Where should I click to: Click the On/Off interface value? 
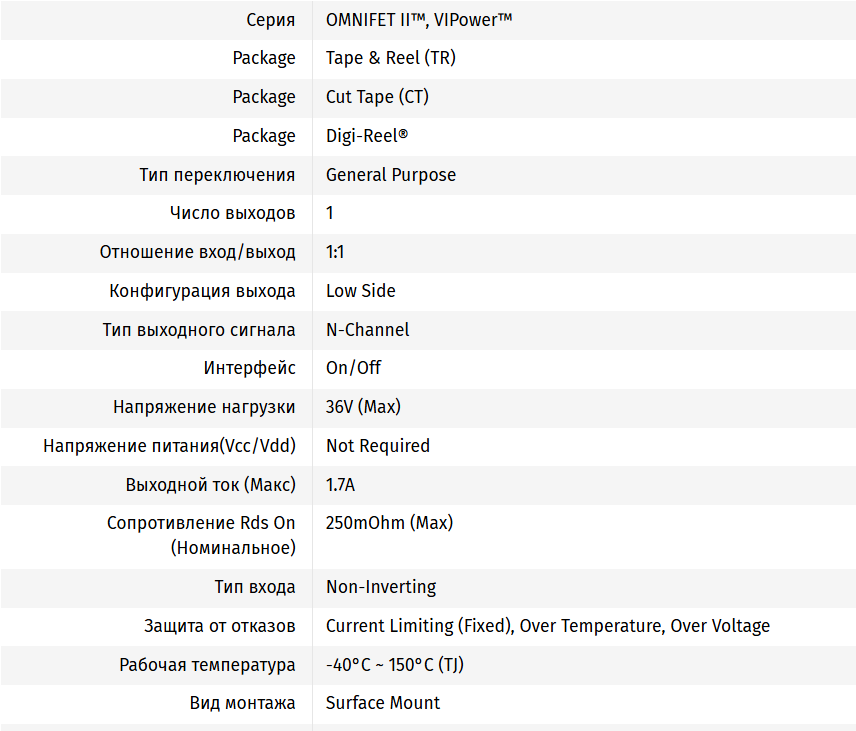coord(353,368)
